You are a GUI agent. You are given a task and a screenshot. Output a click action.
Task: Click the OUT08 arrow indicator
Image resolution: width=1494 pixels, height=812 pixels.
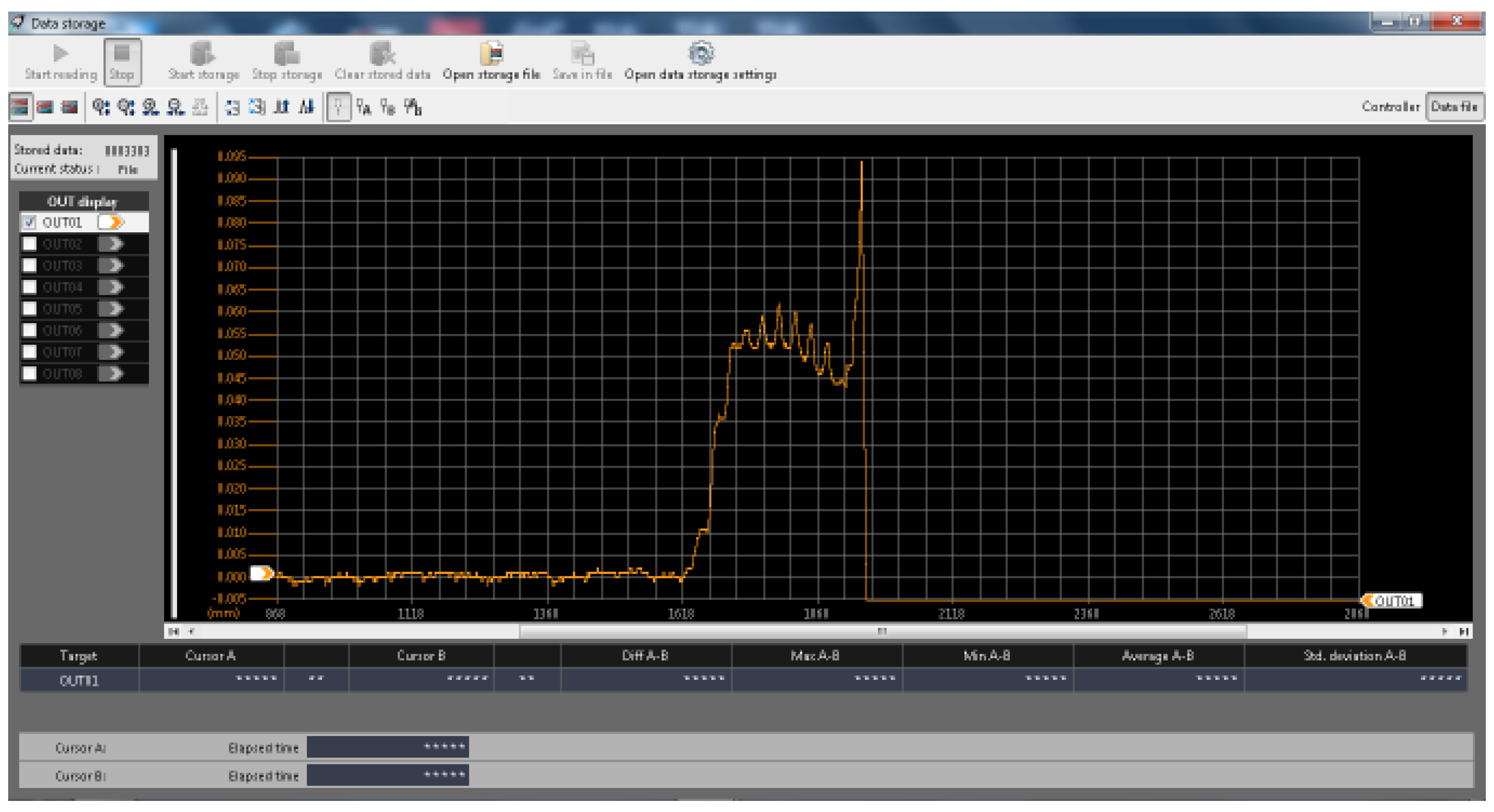pyautogui.click(x=111, y=374)
